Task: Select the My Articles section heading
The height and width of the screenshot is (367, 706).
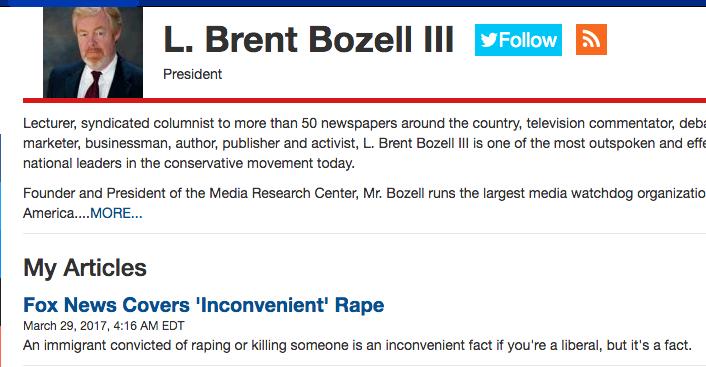Action: click(85, 268)
